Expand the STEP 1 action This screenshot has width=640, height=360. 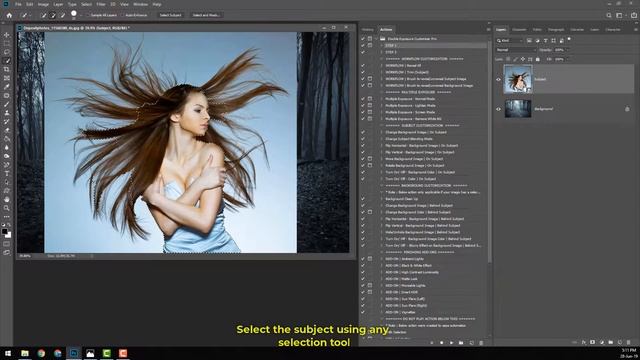point(382,45)
